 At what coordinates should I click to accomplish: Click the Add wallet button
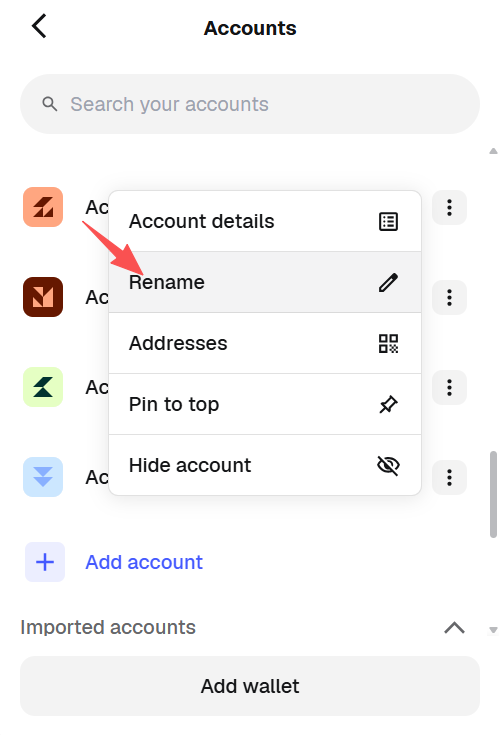pyautogui.click(x=250, y=686)
